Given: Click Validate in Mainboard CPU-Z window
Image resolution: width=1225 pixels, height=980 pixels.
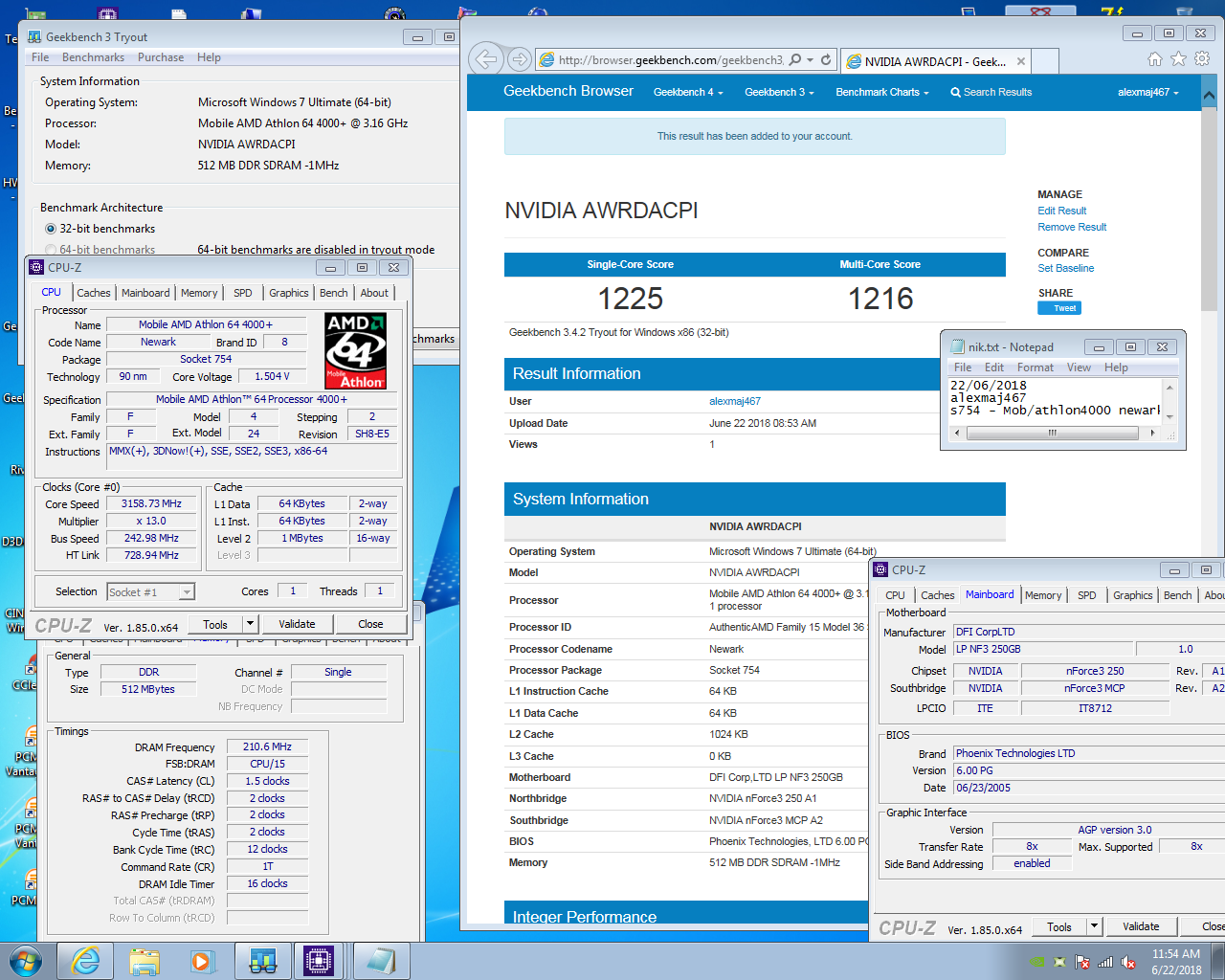Looking at the screenshot, I should pos(1141,926).
